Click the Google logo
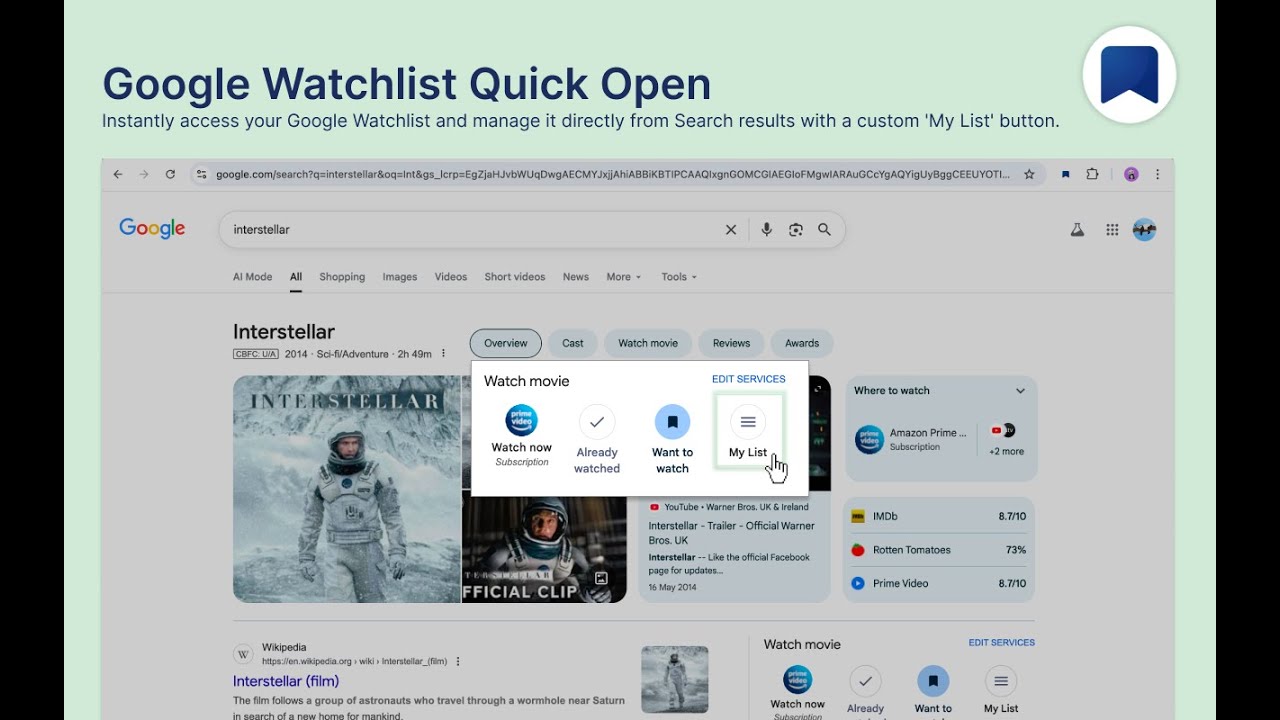 [x=152, y=229]
